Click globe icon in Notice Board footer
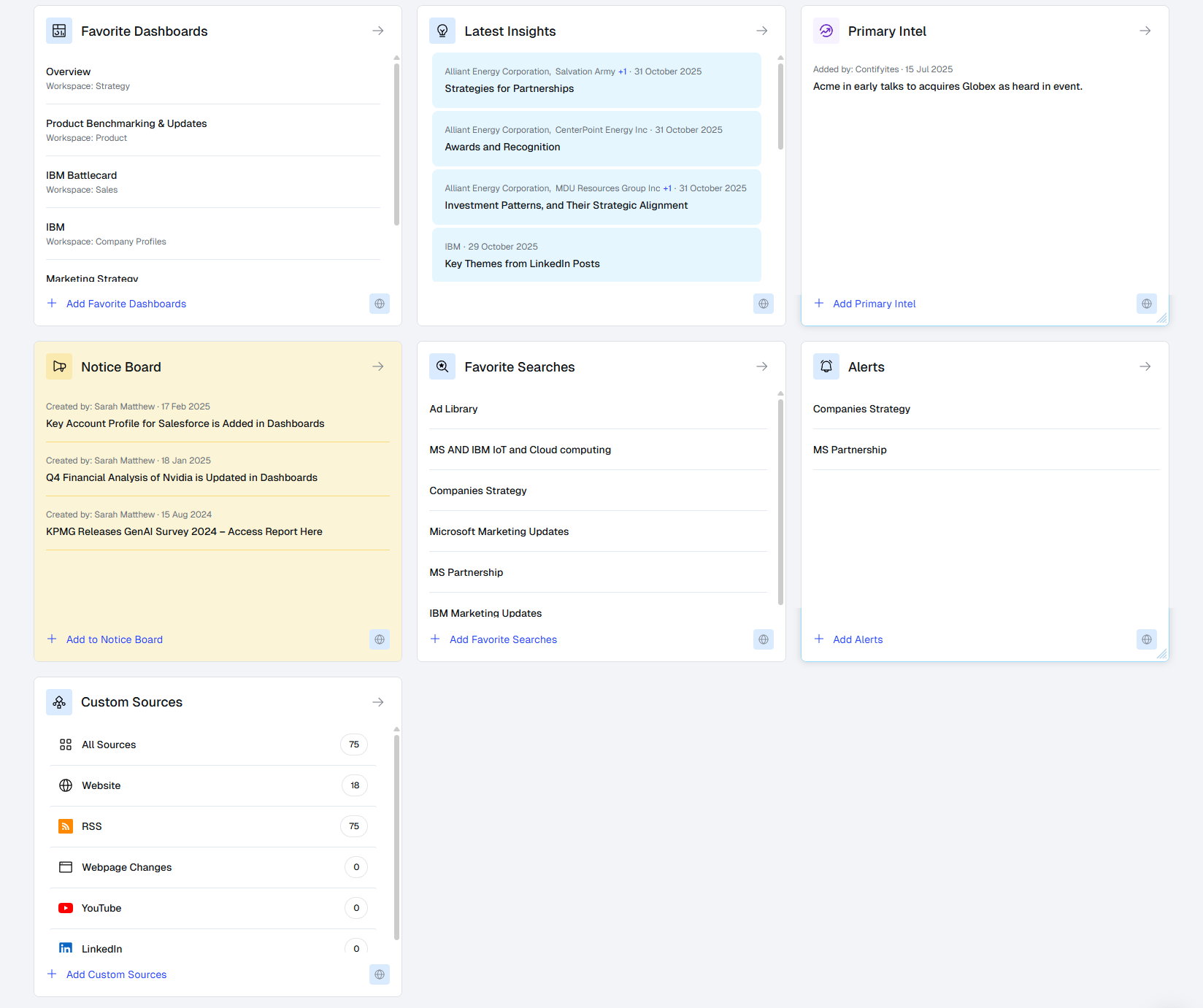This screenshot has width=1203, height=1008. [380, 639]
